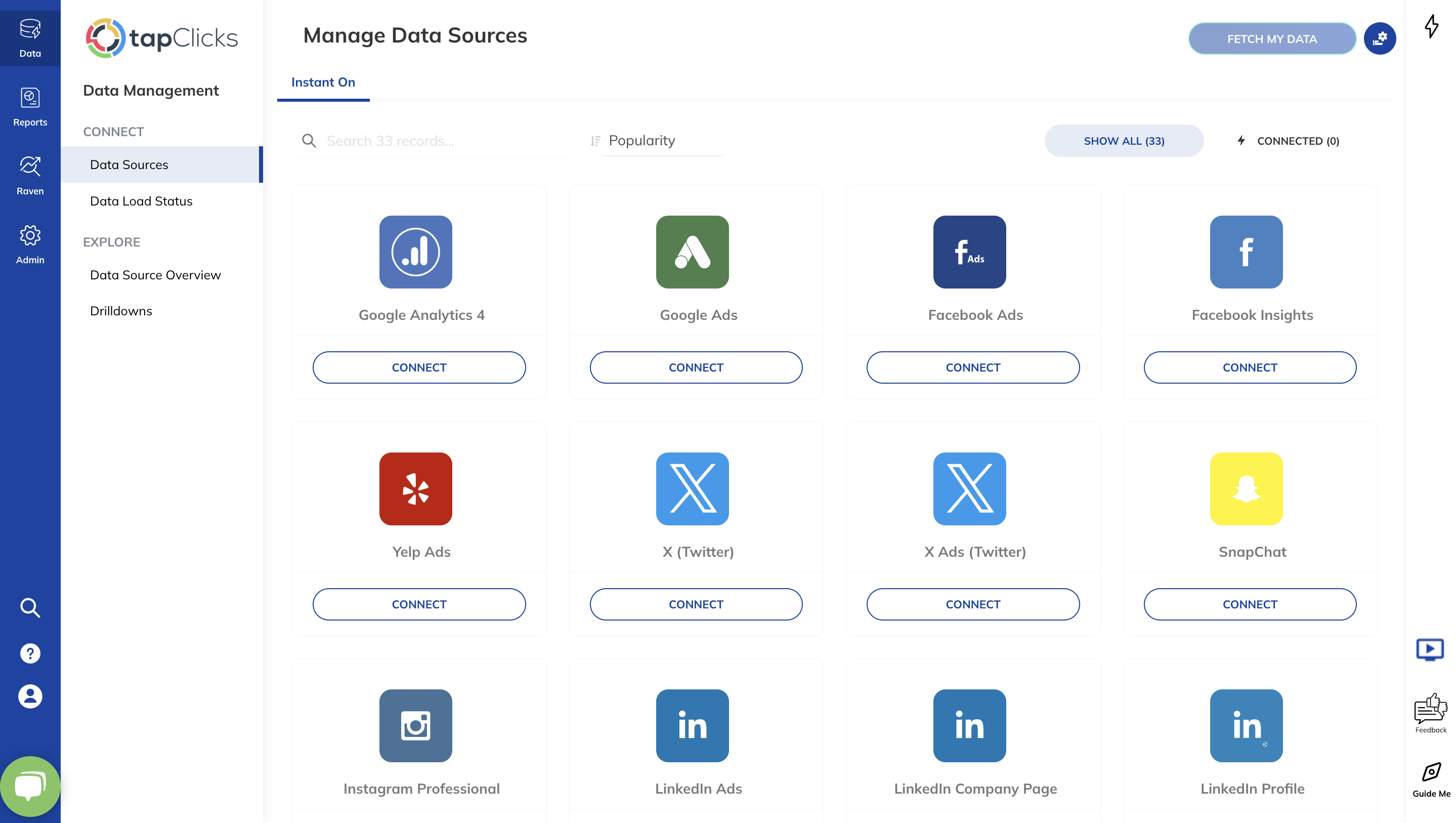Screen dimensions: 1456x823
Task: Click the LinkedIn Company Page icon
Action: (x=969, y=726)
